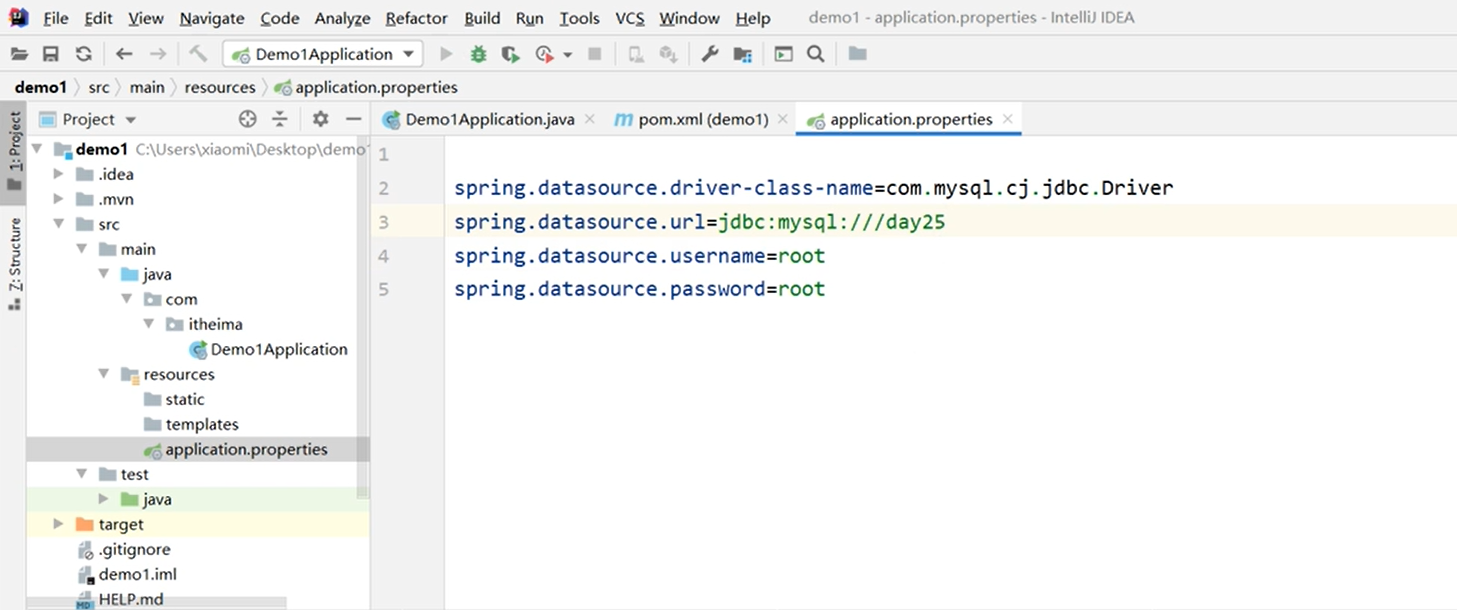Screen dimensions: 1457x610
Task: Open the Demo1Application run configuration dropdown
Action: 323,54
